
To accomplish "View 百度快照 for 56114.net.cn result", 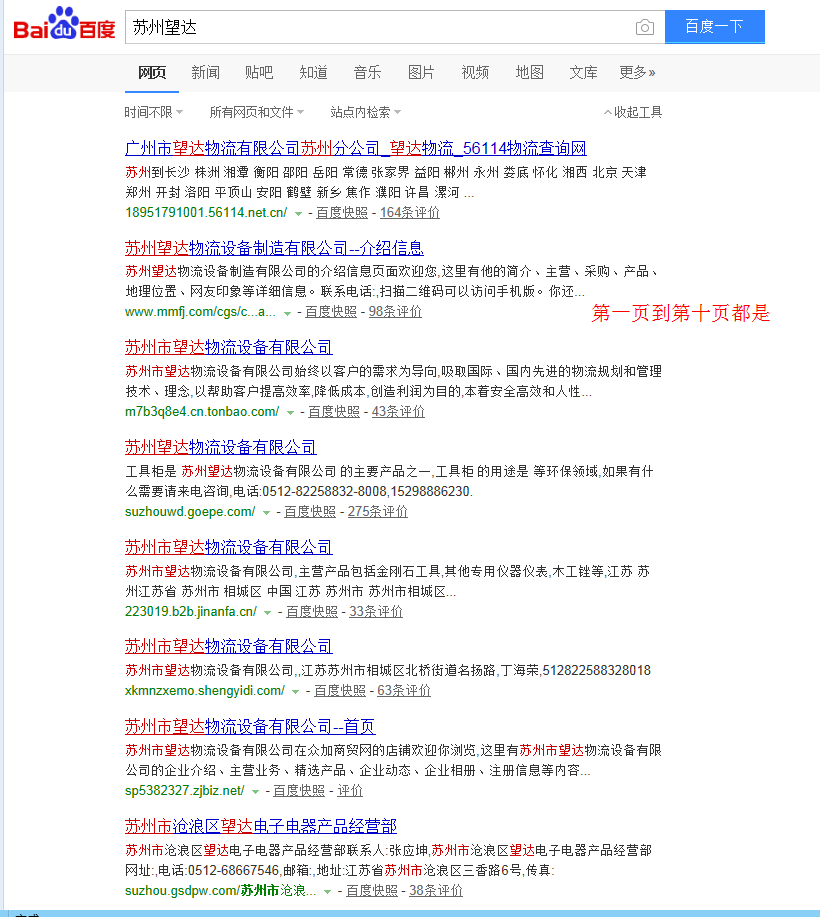I will click(x=342, y=213).
